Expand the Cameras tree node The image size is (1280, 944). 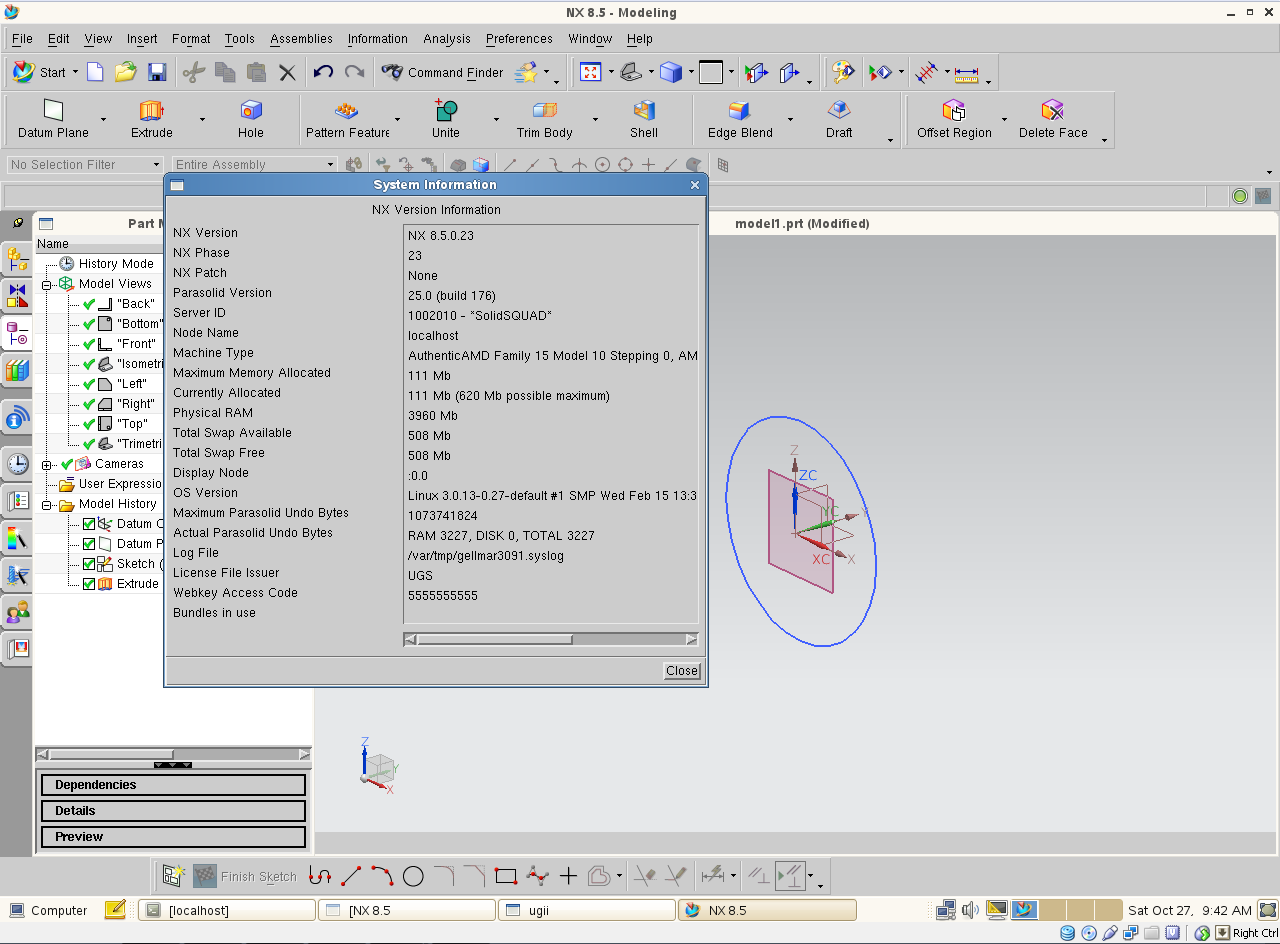(47, 465)
